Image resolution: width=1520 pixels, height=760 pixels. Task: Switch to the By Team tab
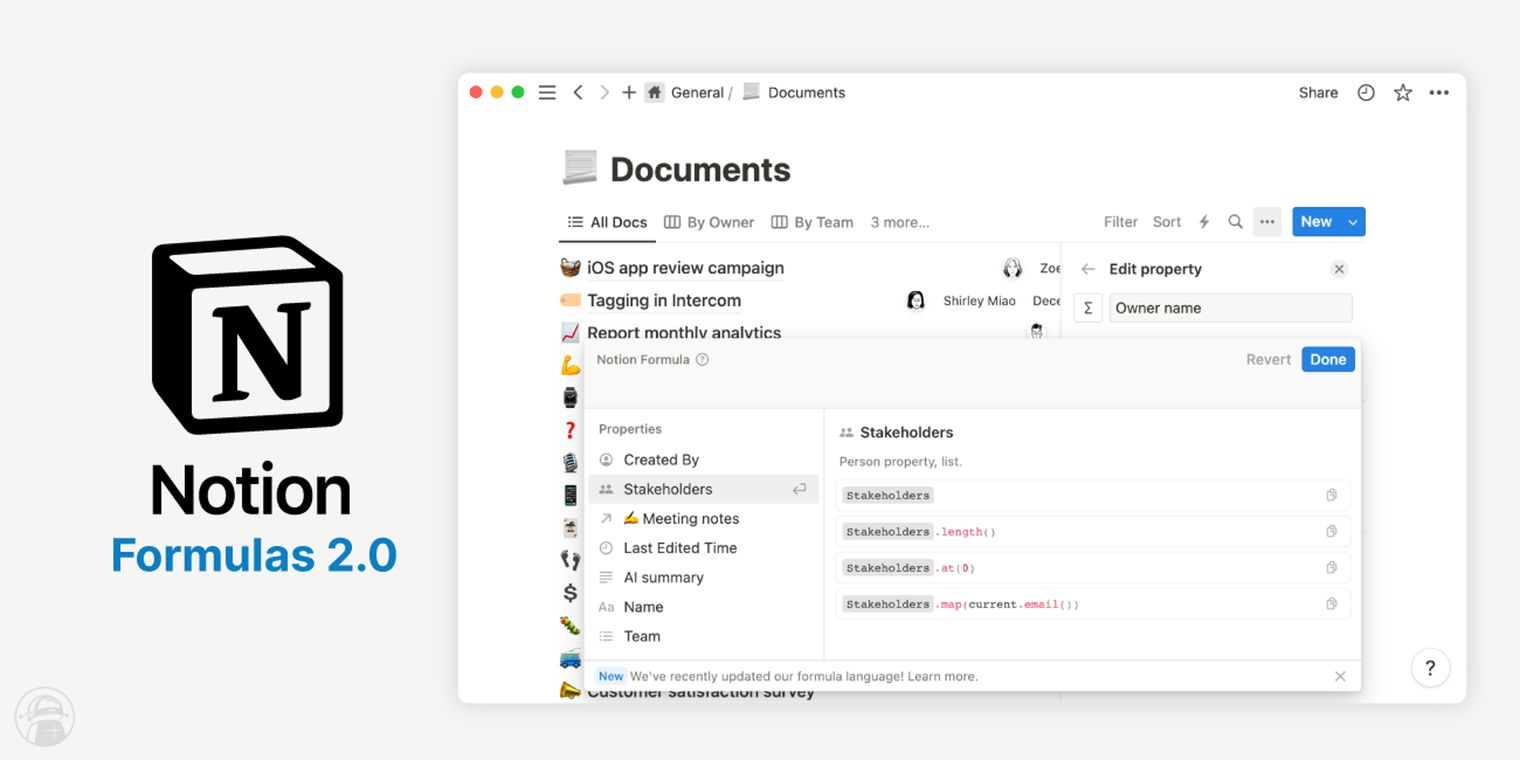pos(812,222)
